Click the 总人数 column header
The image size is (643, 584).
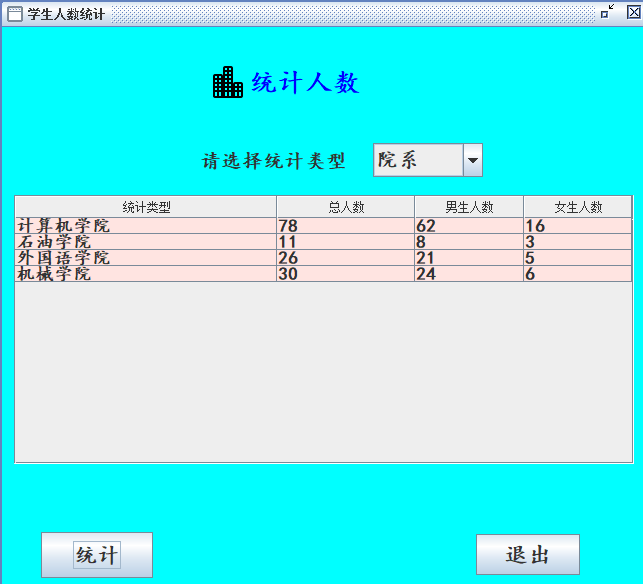[346, 207]
